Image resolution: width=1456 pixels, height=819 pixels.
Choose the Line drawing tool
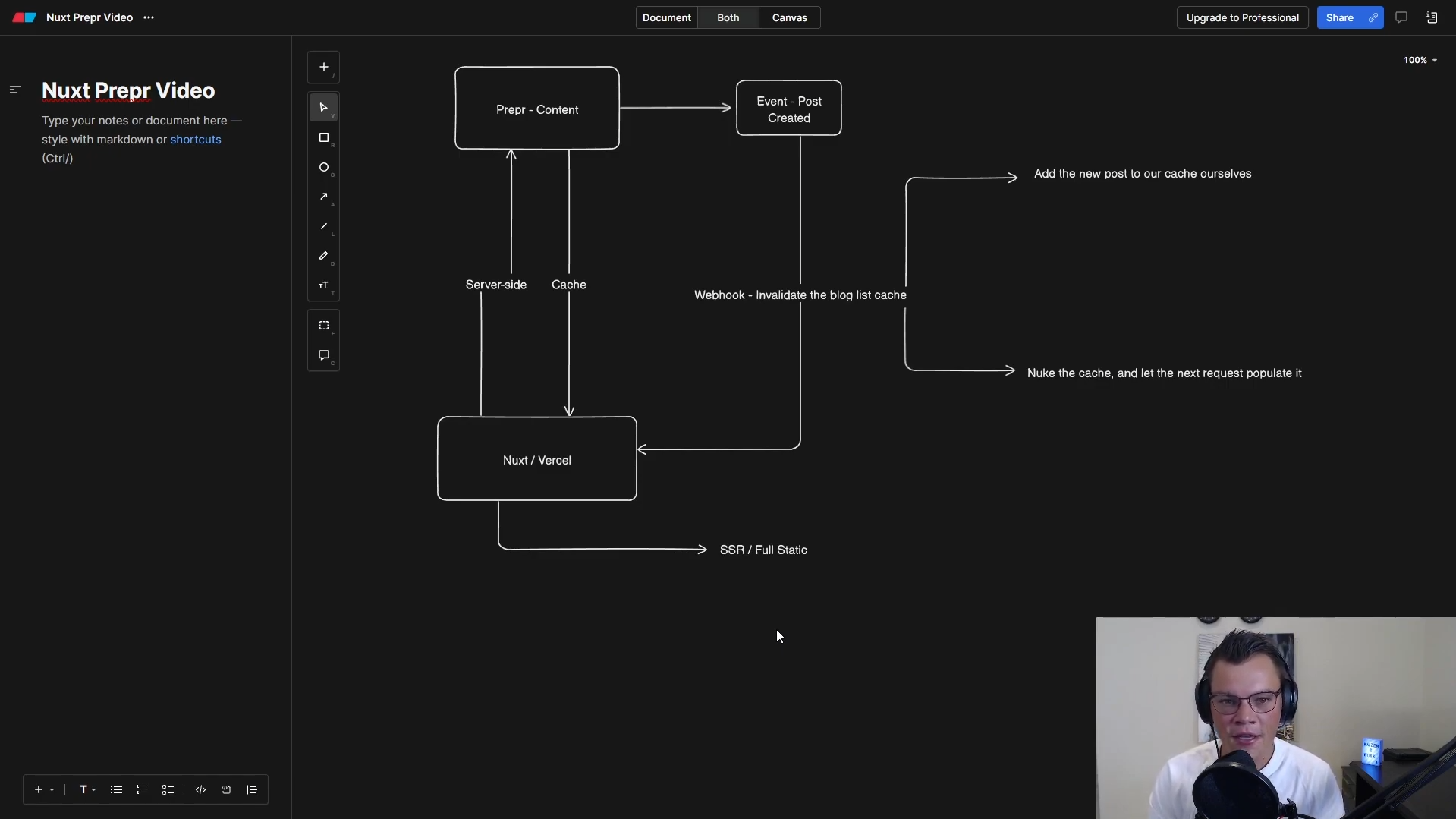[323, 226]
